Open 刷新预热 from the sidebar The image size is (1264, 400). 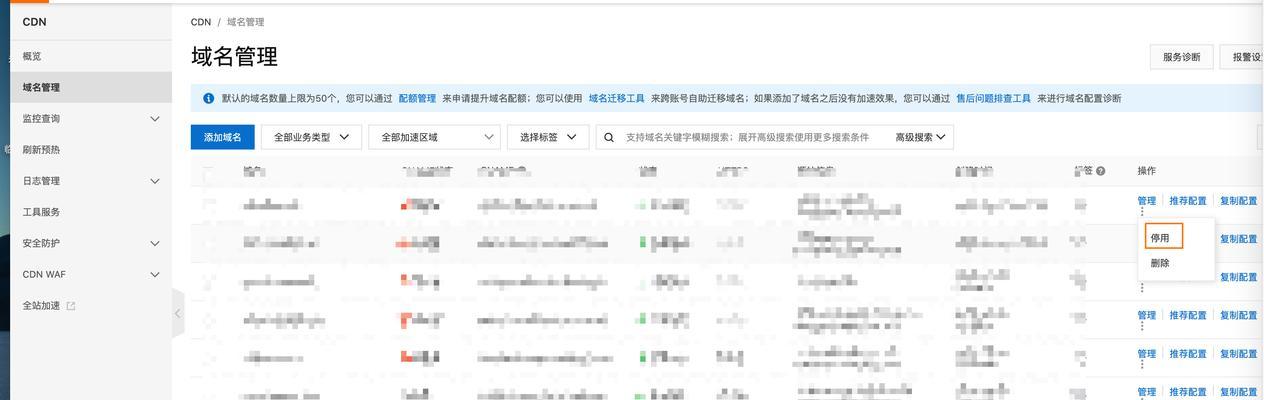tap(41, 149)
